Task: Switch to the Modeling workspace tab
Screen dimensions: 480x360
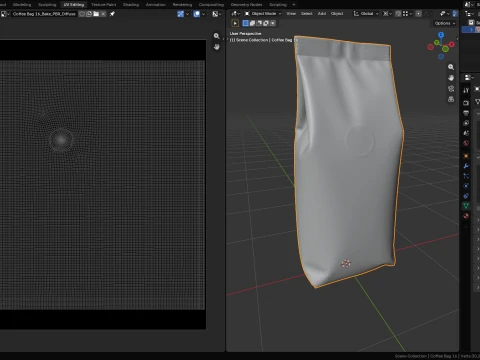Action: [22, 5]
